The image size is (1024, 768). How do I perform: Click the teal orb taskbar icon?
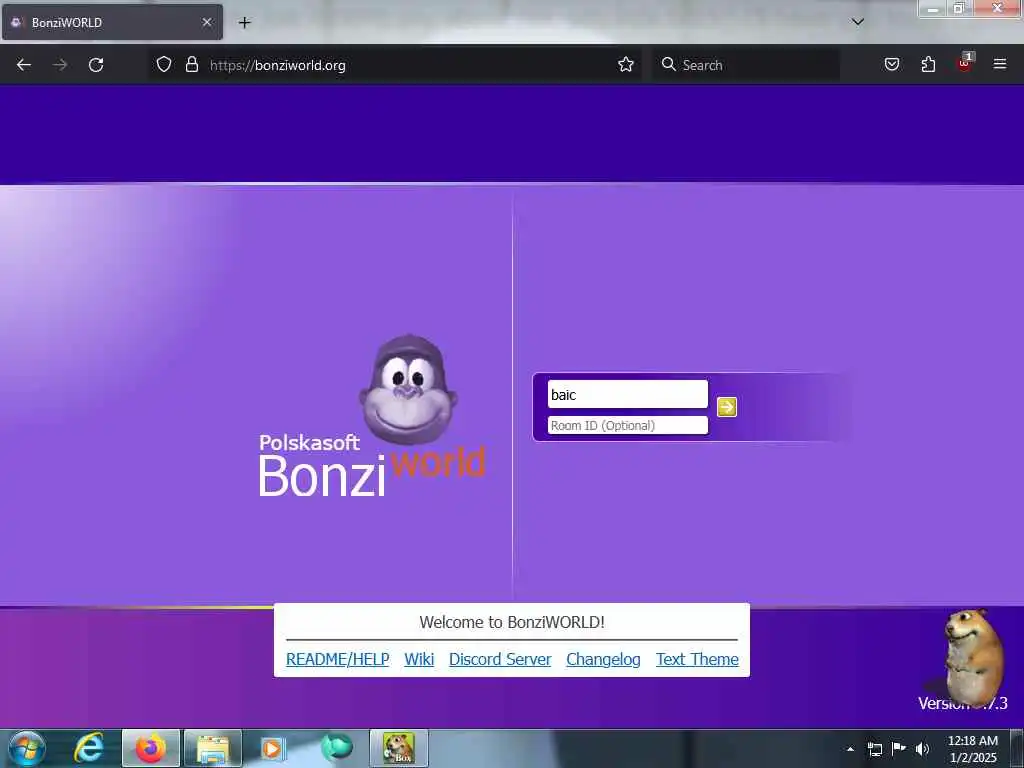pos(337,747)
